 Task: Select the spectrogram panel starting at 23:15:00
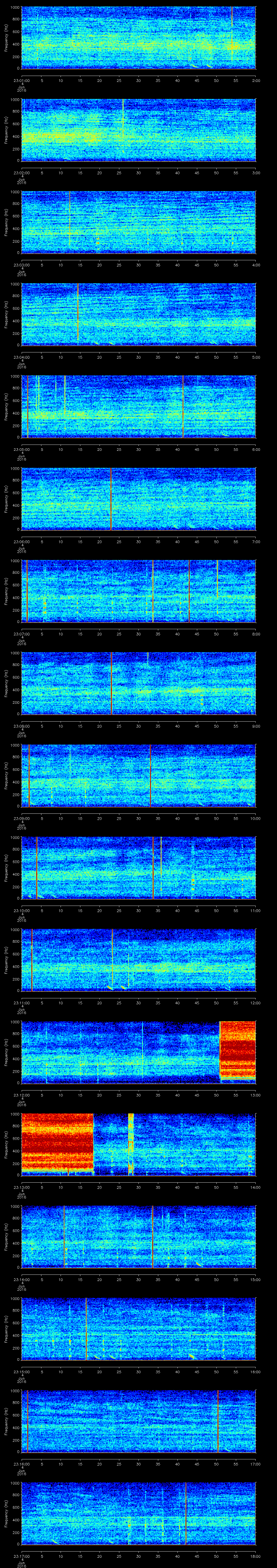[x=138, y=1329]
